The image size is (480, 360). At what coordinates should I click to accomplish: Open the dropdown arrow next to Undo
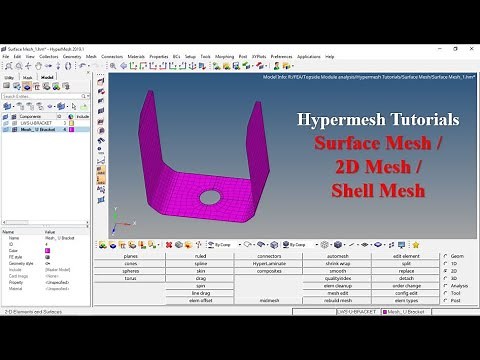coord(89,66)
